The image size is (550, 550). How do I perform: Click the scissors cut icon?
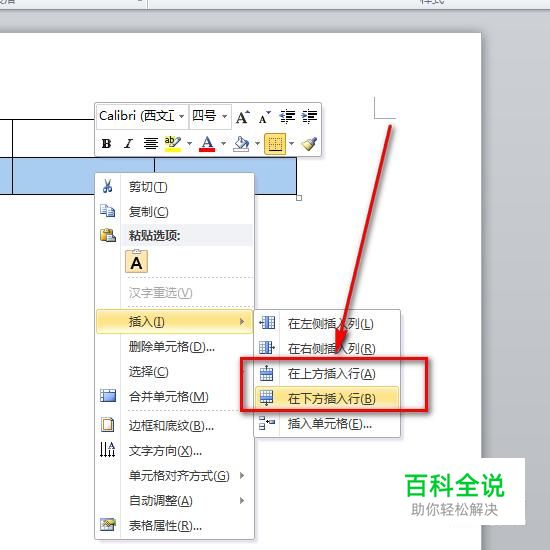[x=108, y=186]
